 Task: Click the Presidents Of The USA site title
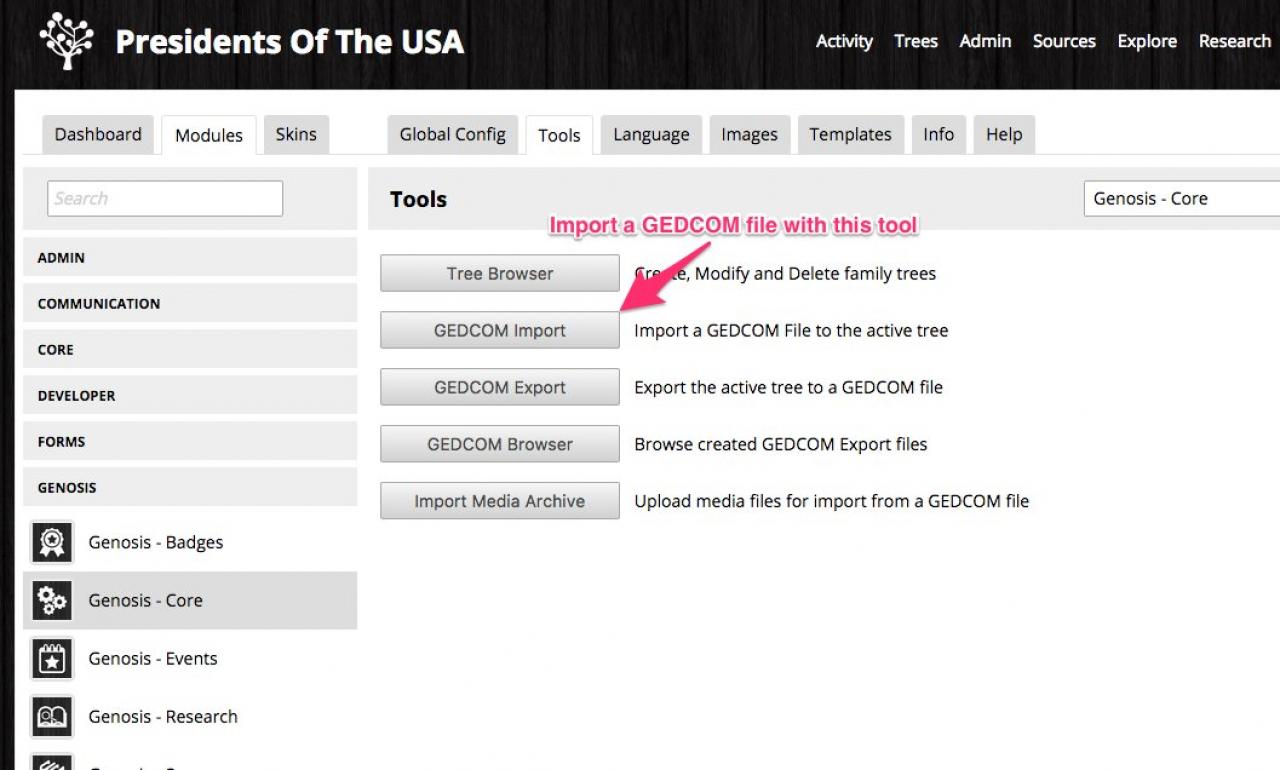point(290,42)
